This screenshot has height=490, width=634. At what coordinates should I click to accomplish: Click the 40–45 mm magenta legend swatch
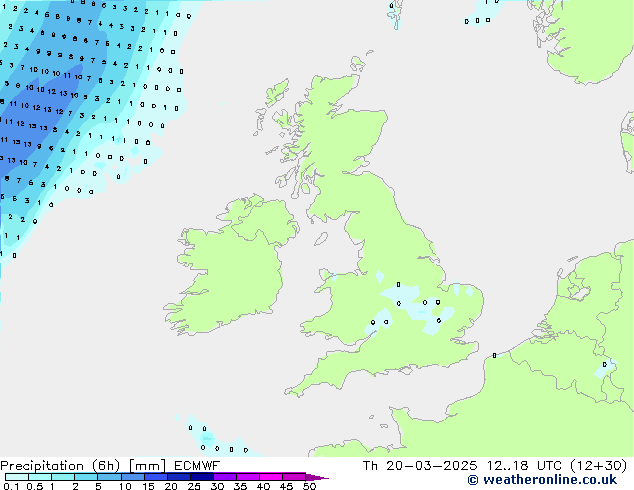click(x=271, y=477)
